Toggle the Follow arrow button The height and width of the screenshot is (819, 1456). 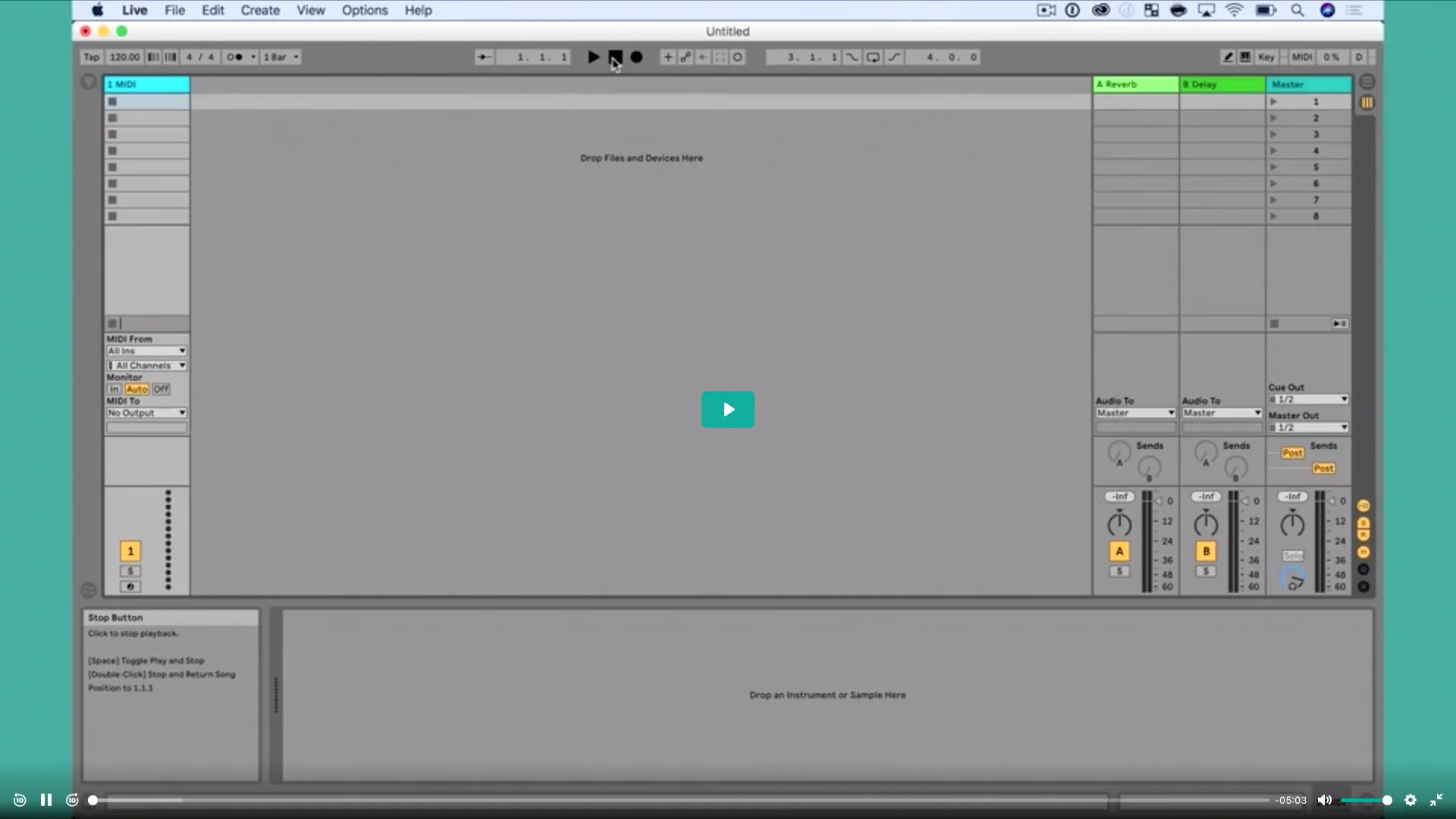click(484, 57)
